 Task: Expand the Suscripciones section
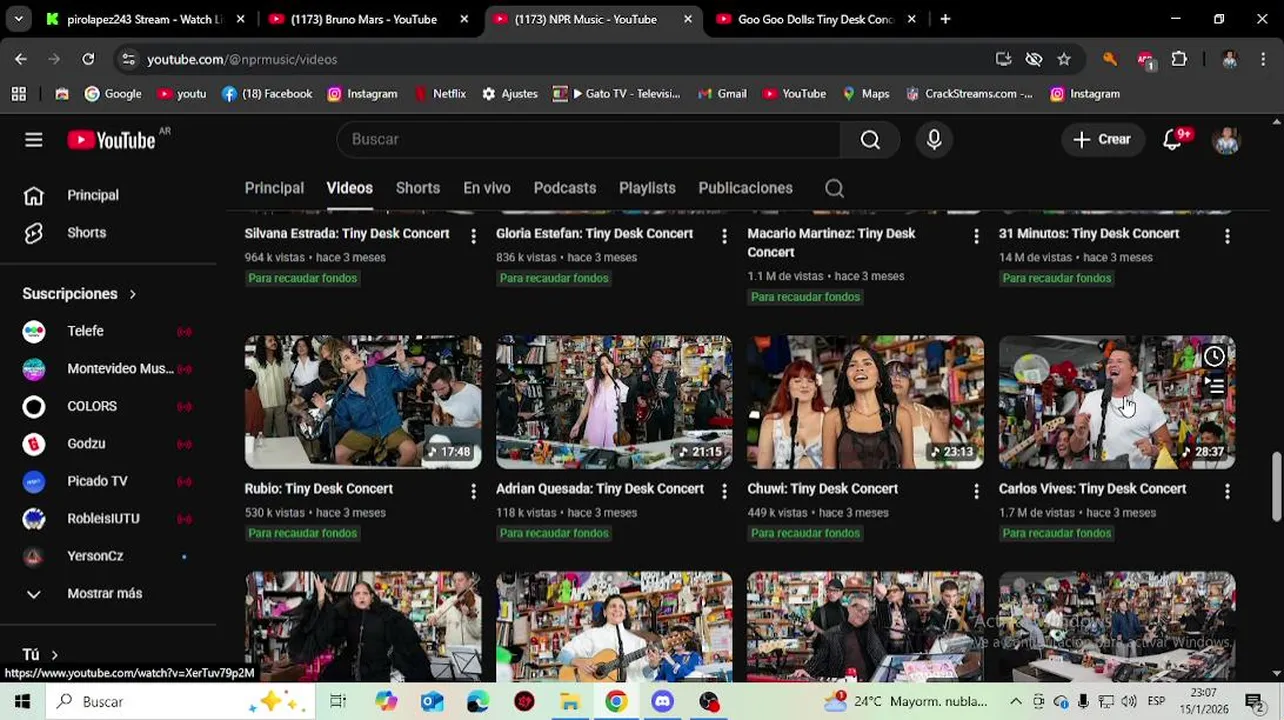click(x=80, y=294)
